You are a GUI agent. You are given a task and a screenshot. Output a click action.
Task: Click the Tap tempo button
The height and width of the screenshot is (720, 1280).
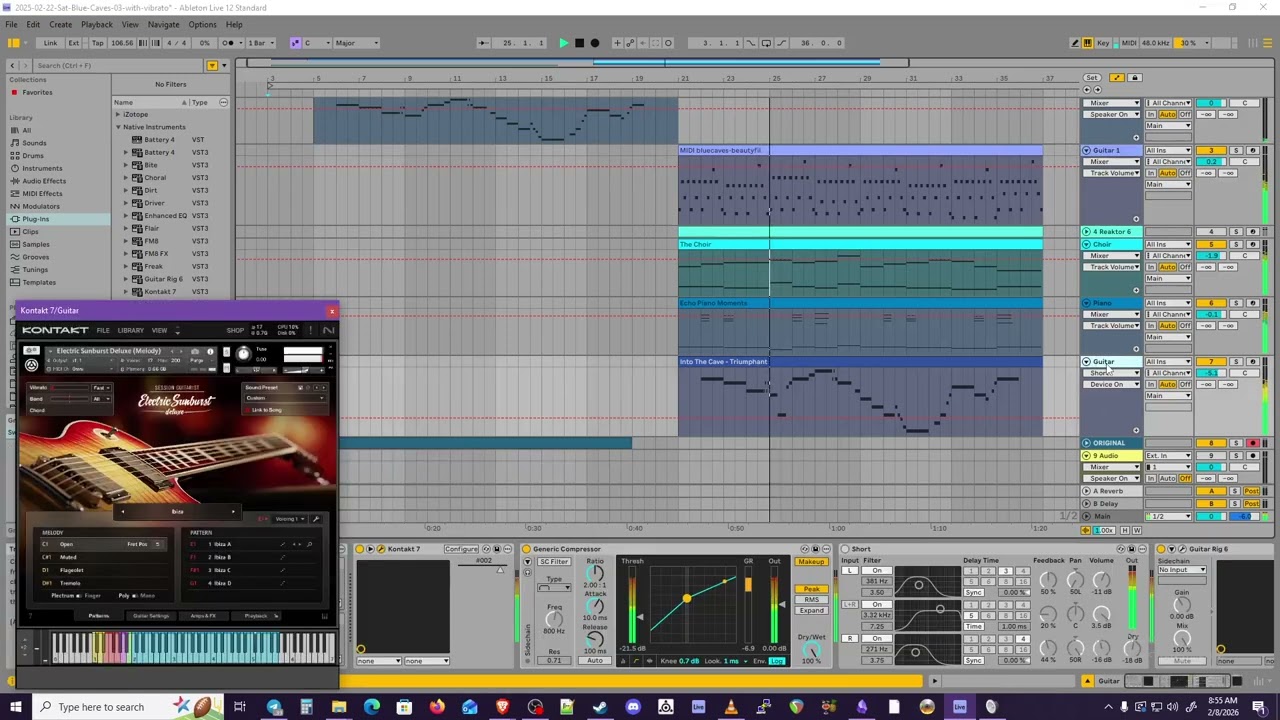[97, 43]
